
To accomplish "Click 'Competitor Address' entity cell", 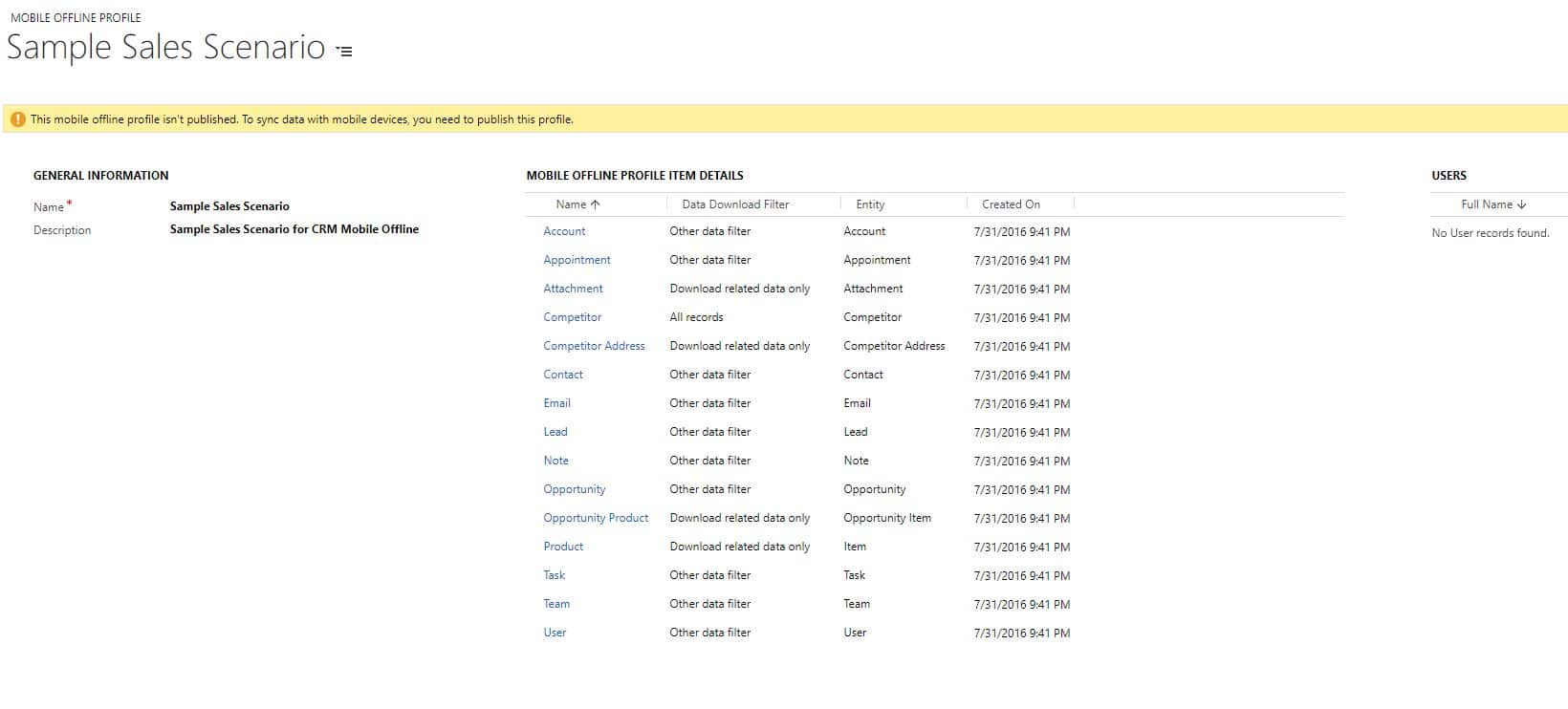I will click(x=894, y=346).
